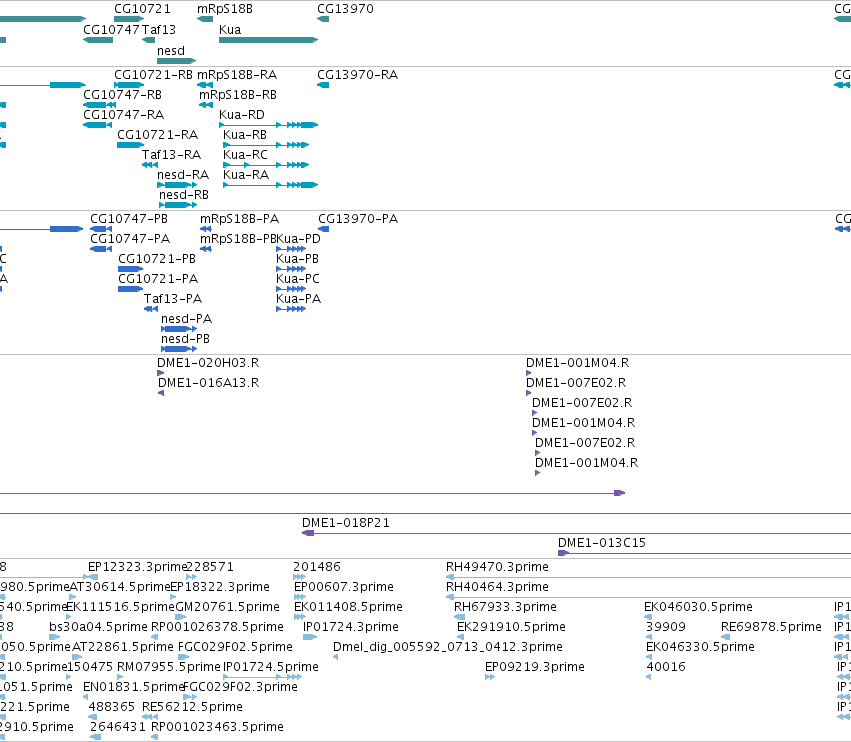Image resolution: width=851 pixels, height=742 pixels.
Task: Select protein CG10721-PA
Action: pos(131,289)
